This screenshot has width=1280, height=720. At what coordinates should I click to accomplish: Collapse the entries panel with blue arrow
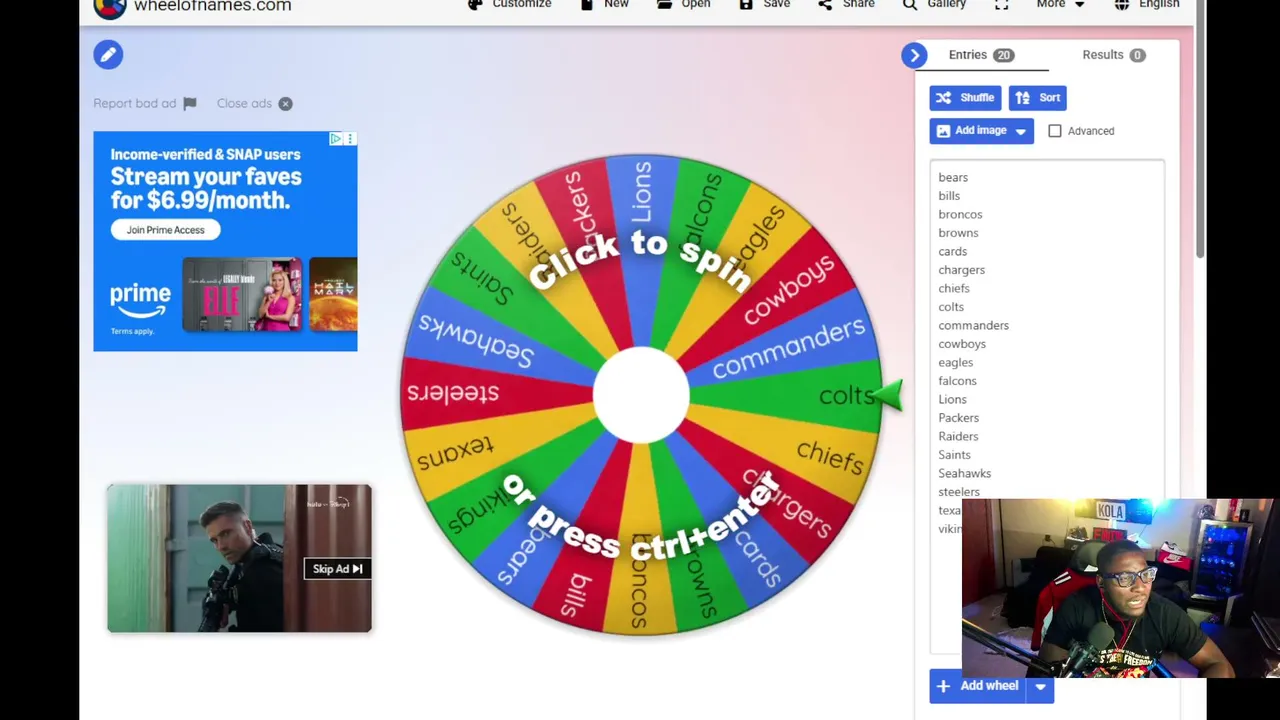coord(914,55)
